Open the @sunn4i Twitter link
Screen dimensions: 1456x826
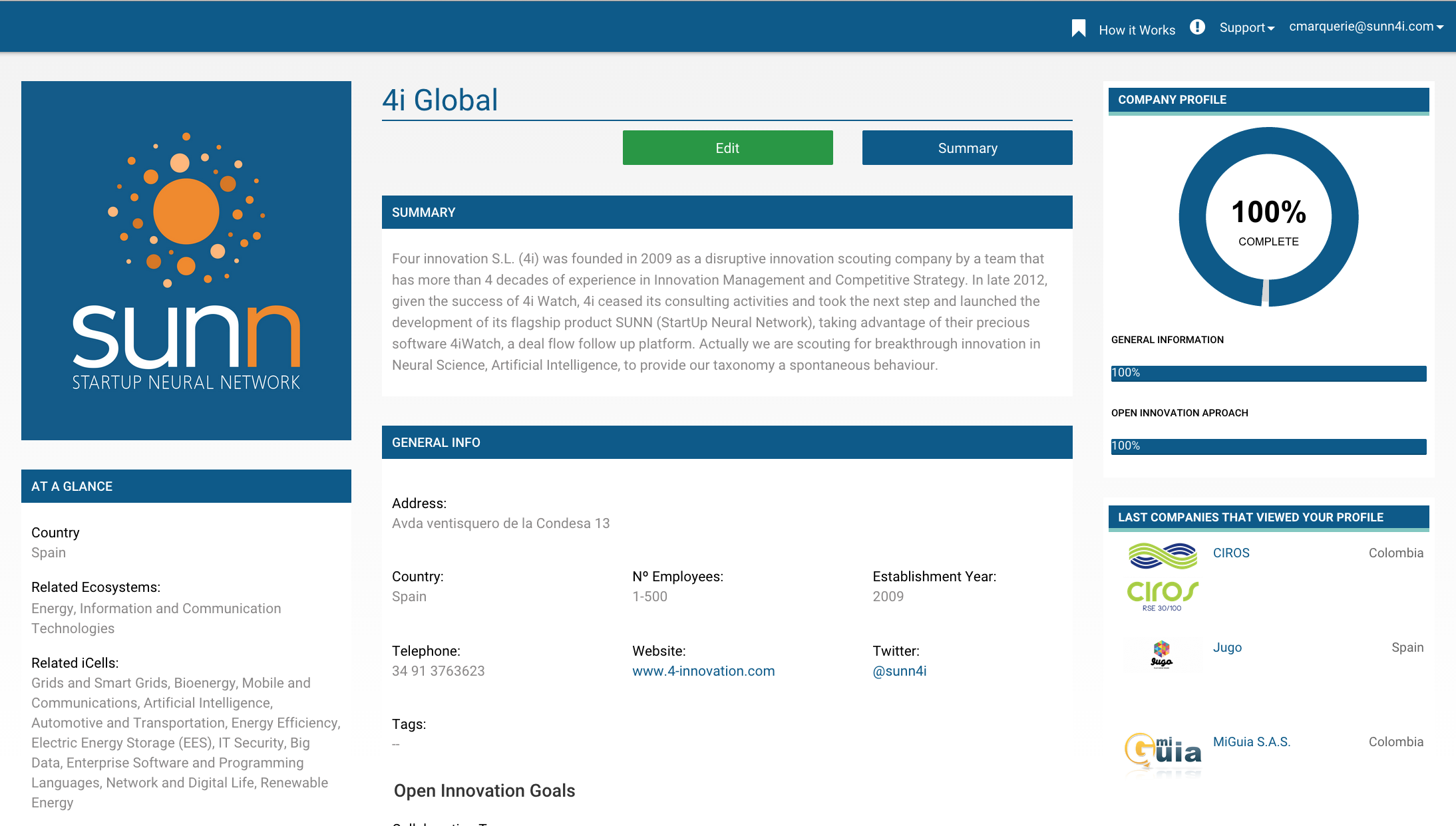[899, 671]
